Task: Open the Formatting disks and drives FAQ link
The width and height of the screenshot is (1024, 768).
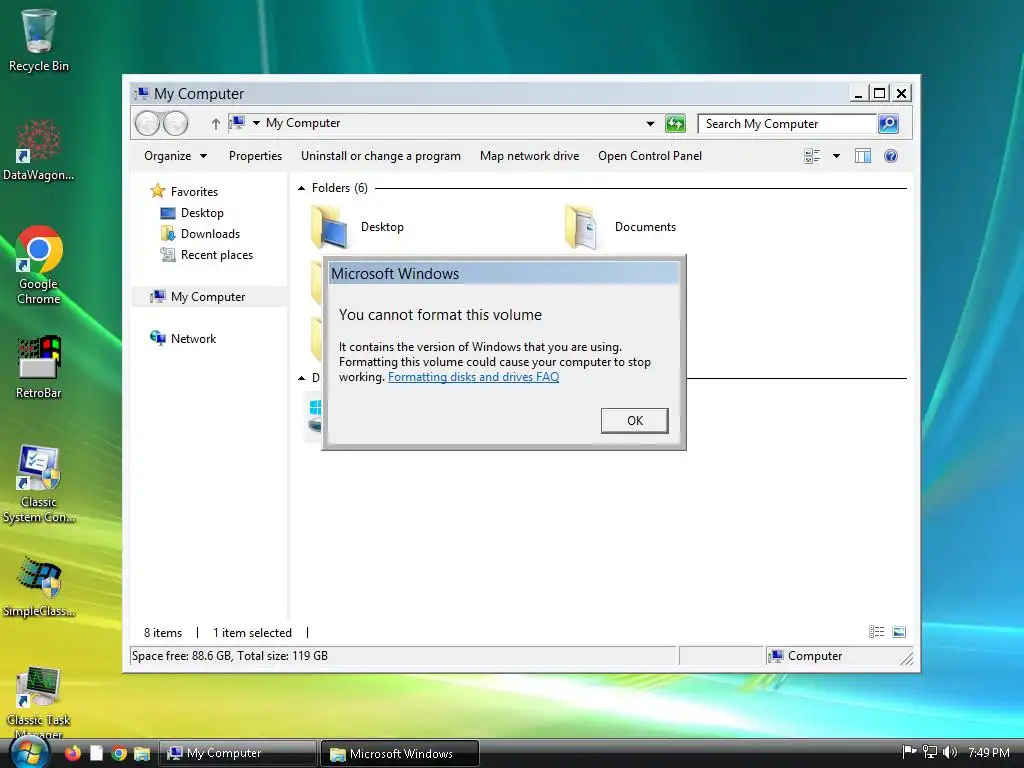Action: click(473, 377)
